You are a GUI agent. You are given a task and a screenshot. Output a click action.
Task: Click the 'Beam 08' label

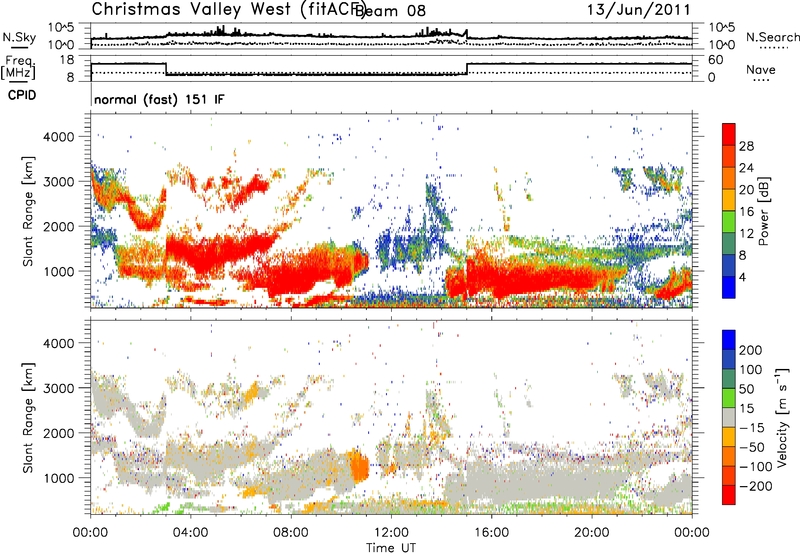click(390, 11)
